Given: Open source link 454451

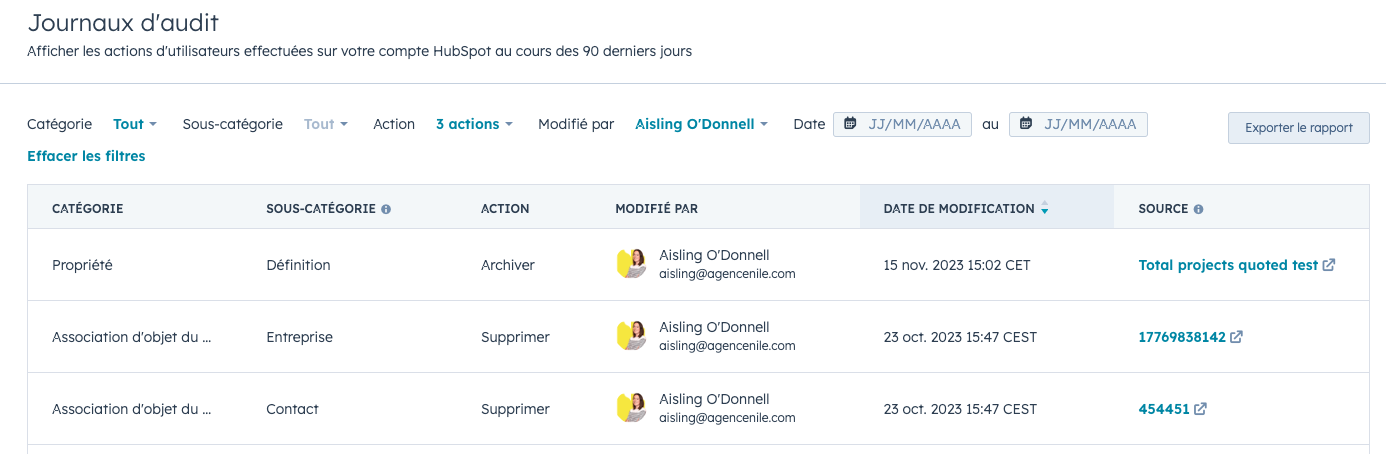Looking at the screenshot, I should coord(1164,409).
